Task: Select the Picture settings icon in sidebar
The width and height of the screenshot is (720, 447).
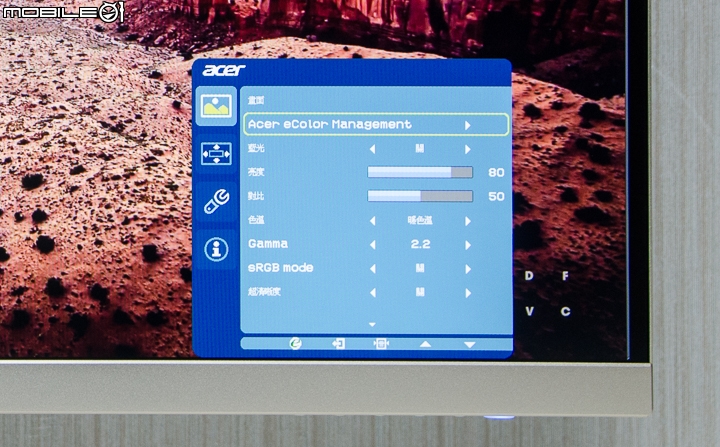Action: click(216, 106)
